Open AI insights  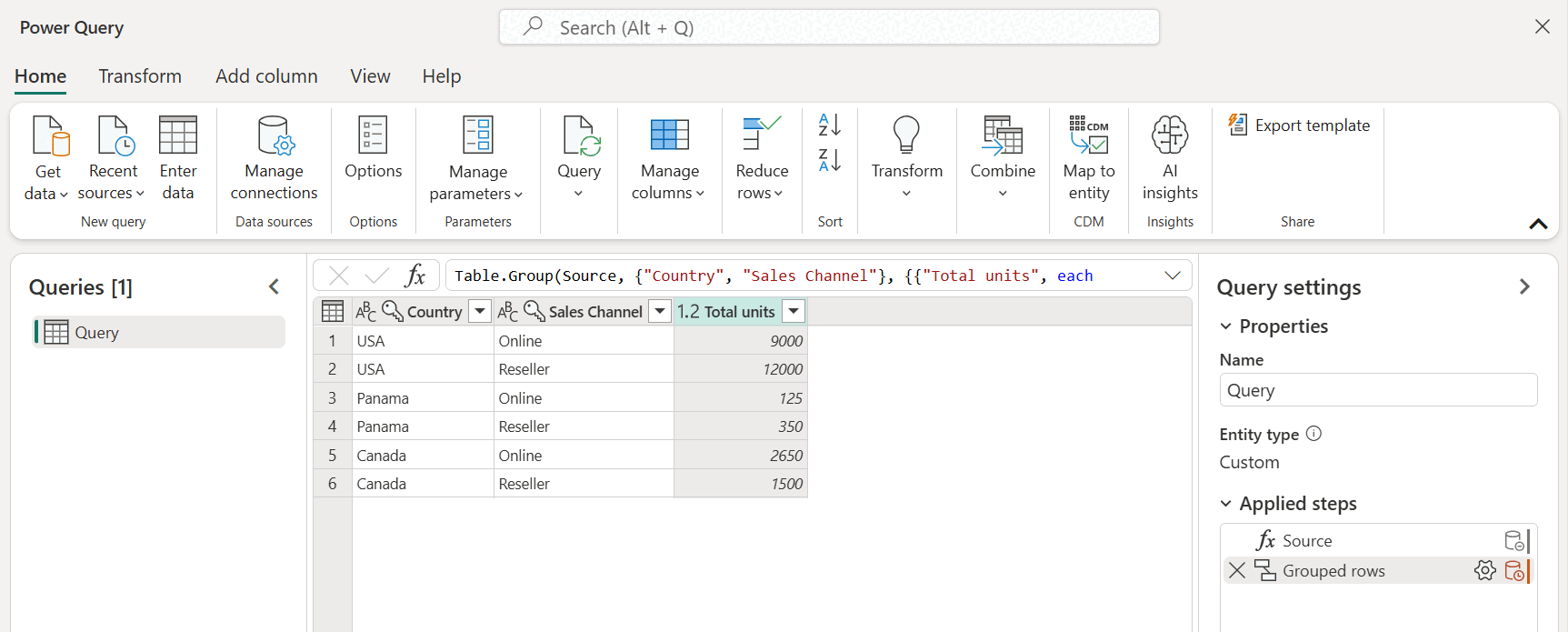pyautogui.click(x=1170, y=158)
